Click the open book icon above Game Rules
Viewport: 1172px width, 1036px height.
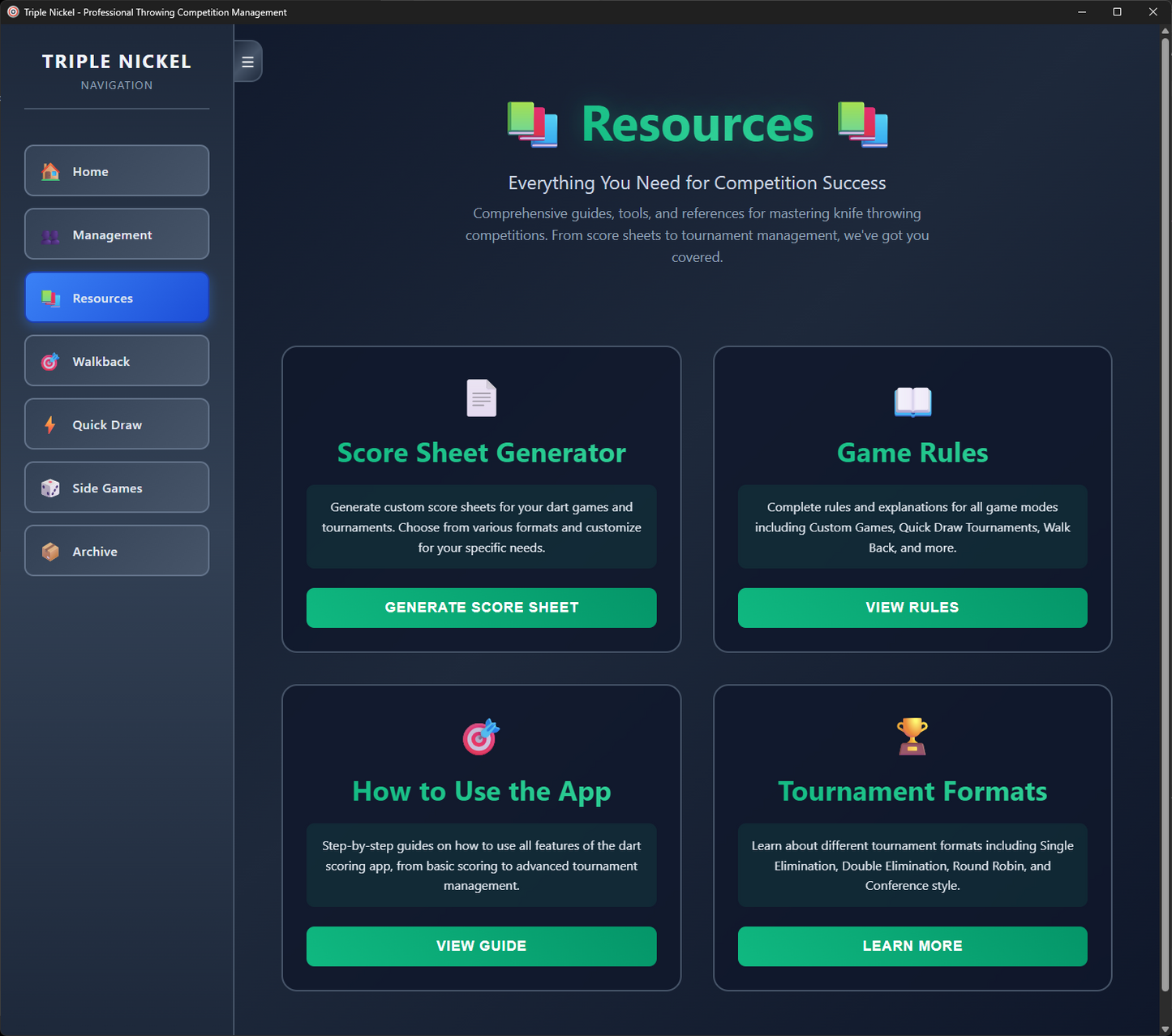pyautogui.click(x=912, y=402)
